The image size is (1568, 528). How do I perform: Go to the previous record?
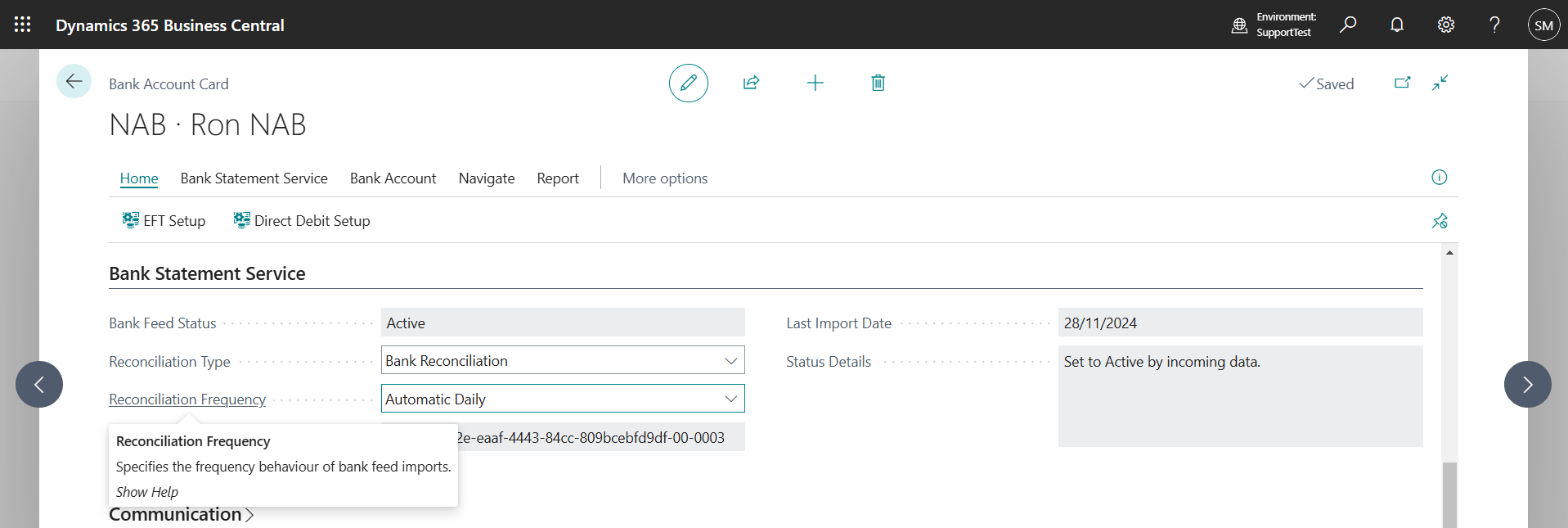39,384
